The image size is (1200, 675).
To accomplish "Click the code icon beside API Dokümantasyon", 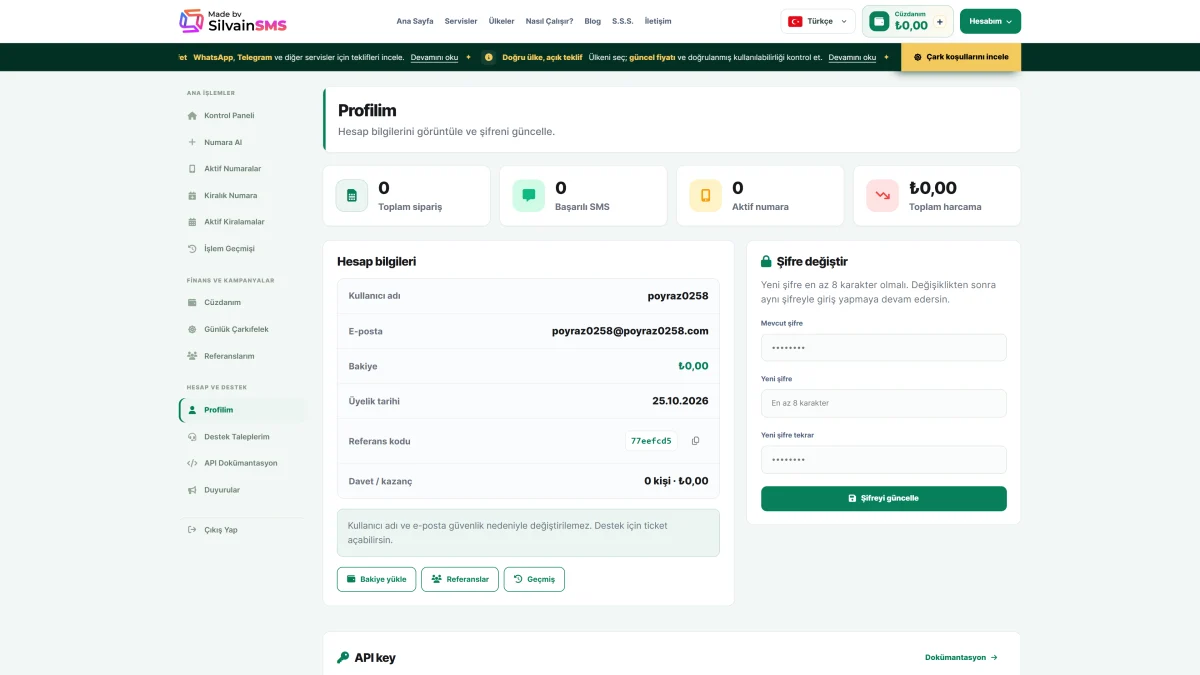I will pyautogui.click(x=192, y=463).
